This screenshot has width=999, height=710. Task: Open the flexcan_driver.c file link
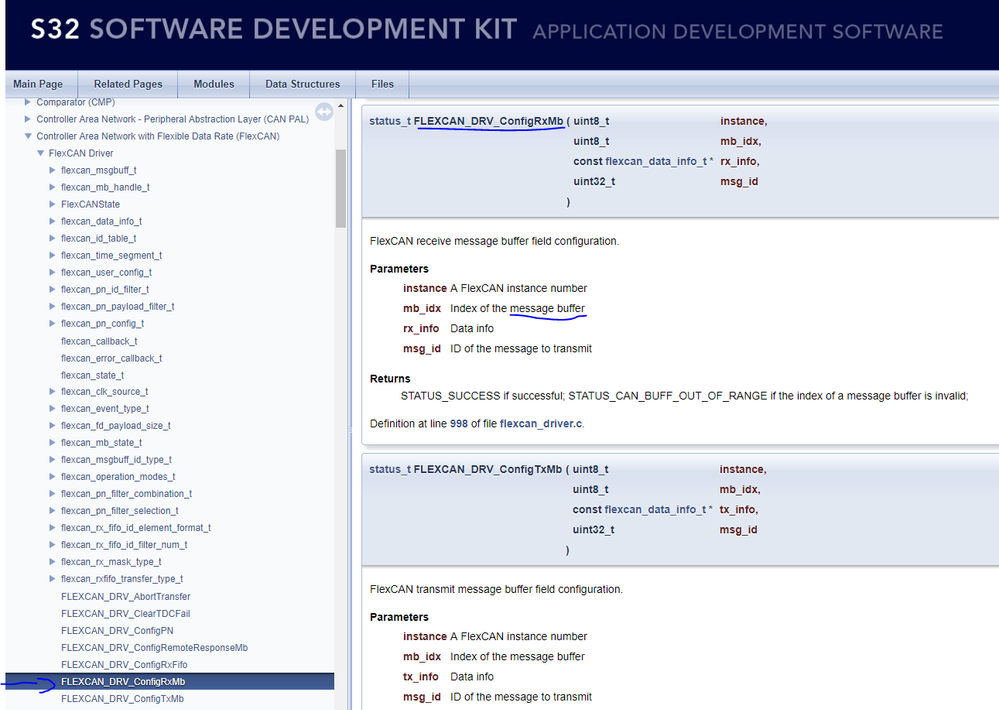(x=541, y=424)
